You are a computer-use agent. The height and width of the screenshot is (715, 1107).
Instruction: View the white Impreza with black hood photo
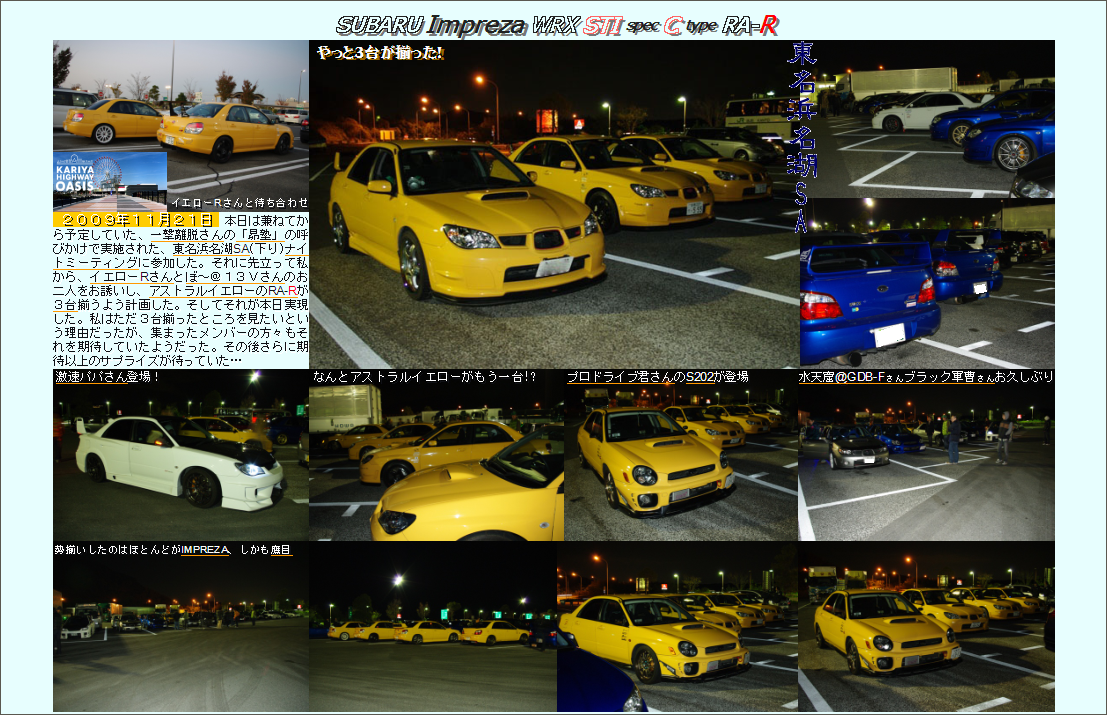pos(181,460)
